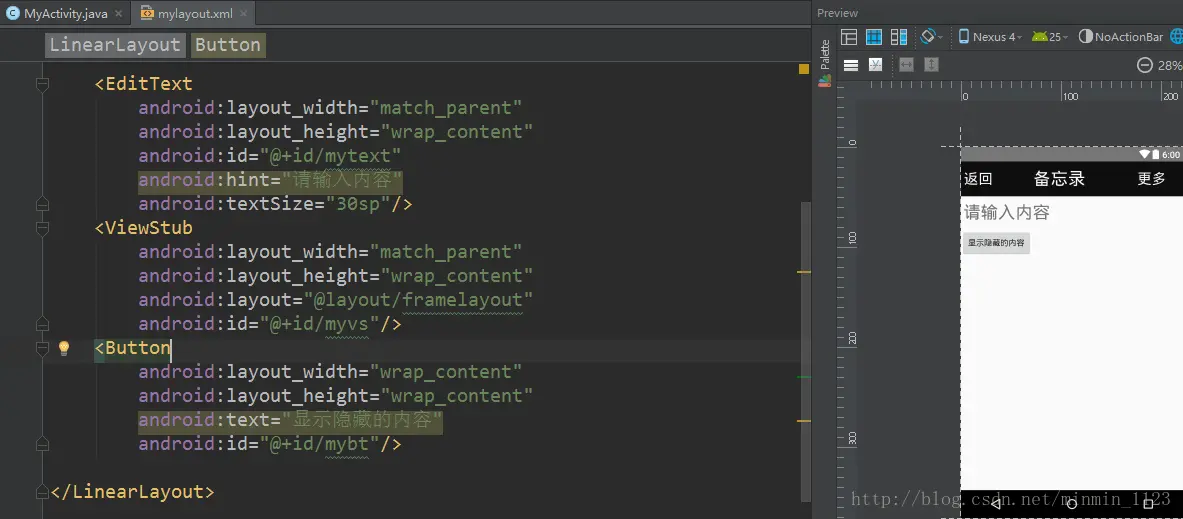Click the textSize "30sp" value

[x=358, y=204]
